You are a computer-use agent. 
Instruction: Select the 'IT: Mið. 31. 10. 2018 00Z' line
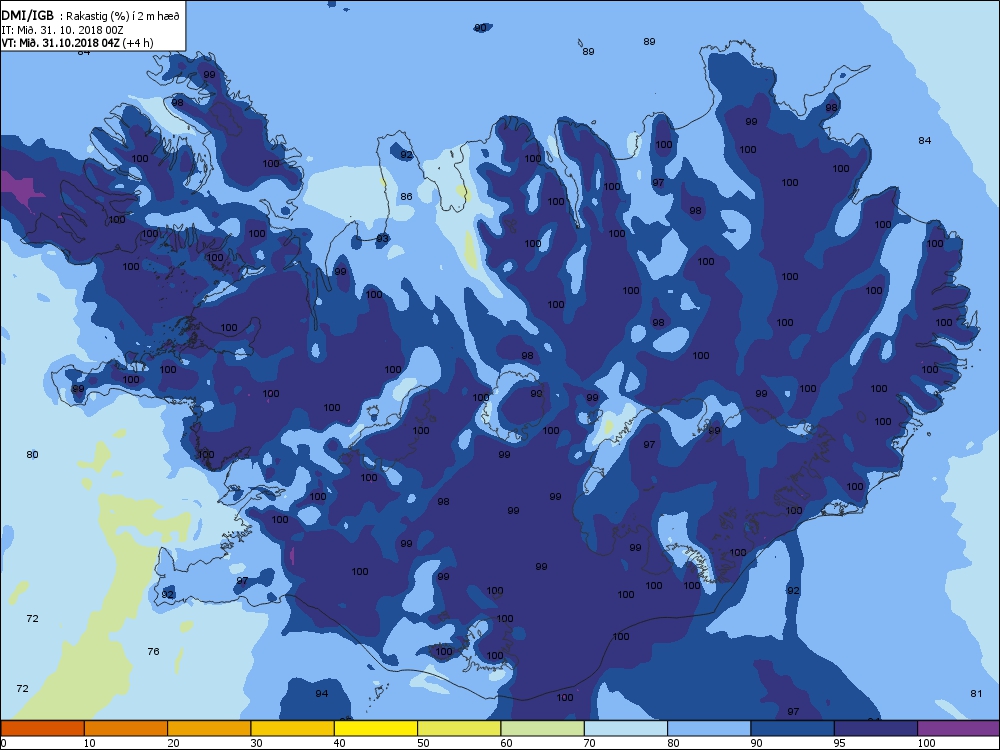62,30
